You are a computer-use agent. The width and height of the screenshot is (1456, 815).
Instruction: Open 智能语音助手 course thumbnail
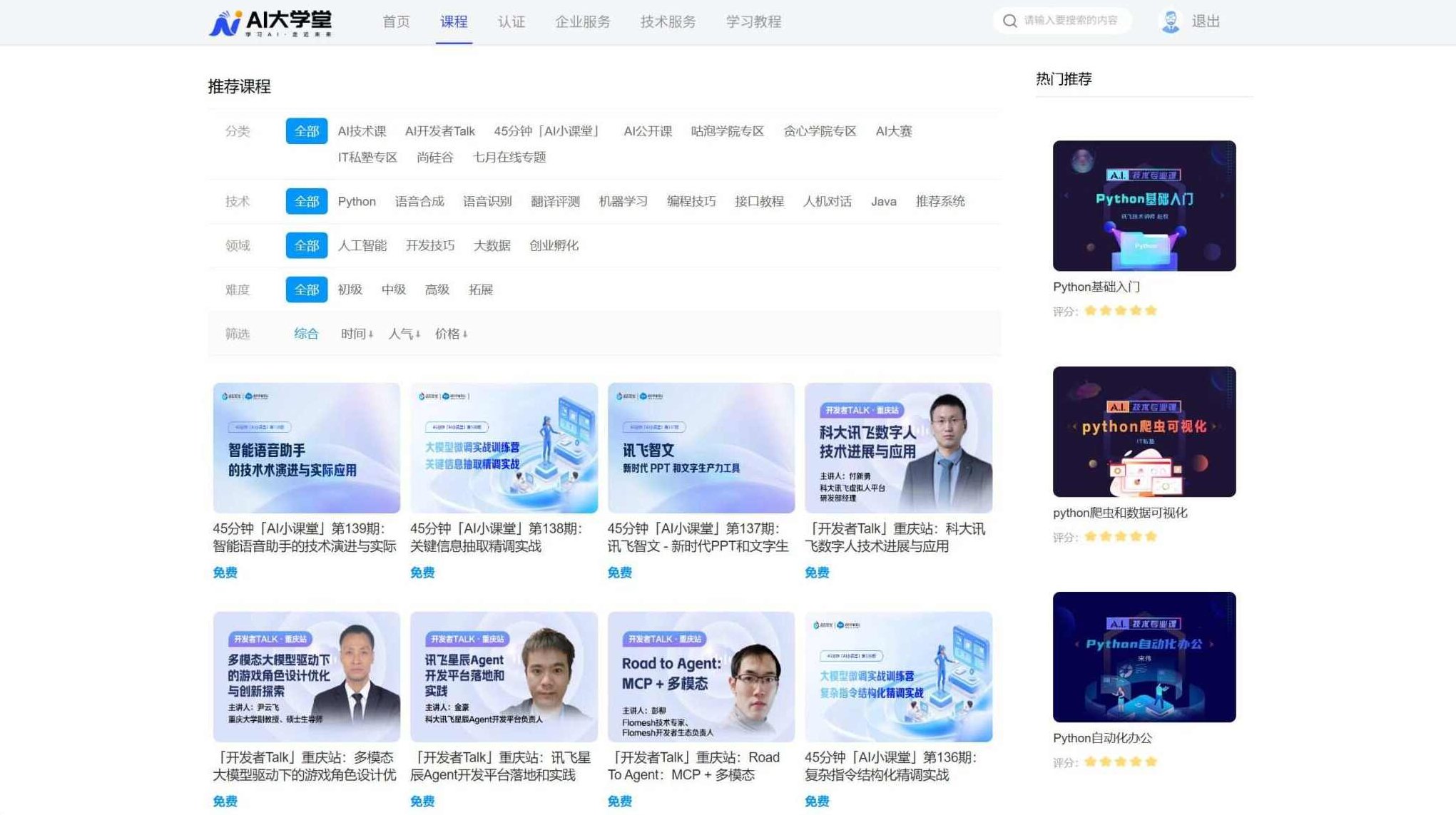pyautogui.click(x=306, y=448)
